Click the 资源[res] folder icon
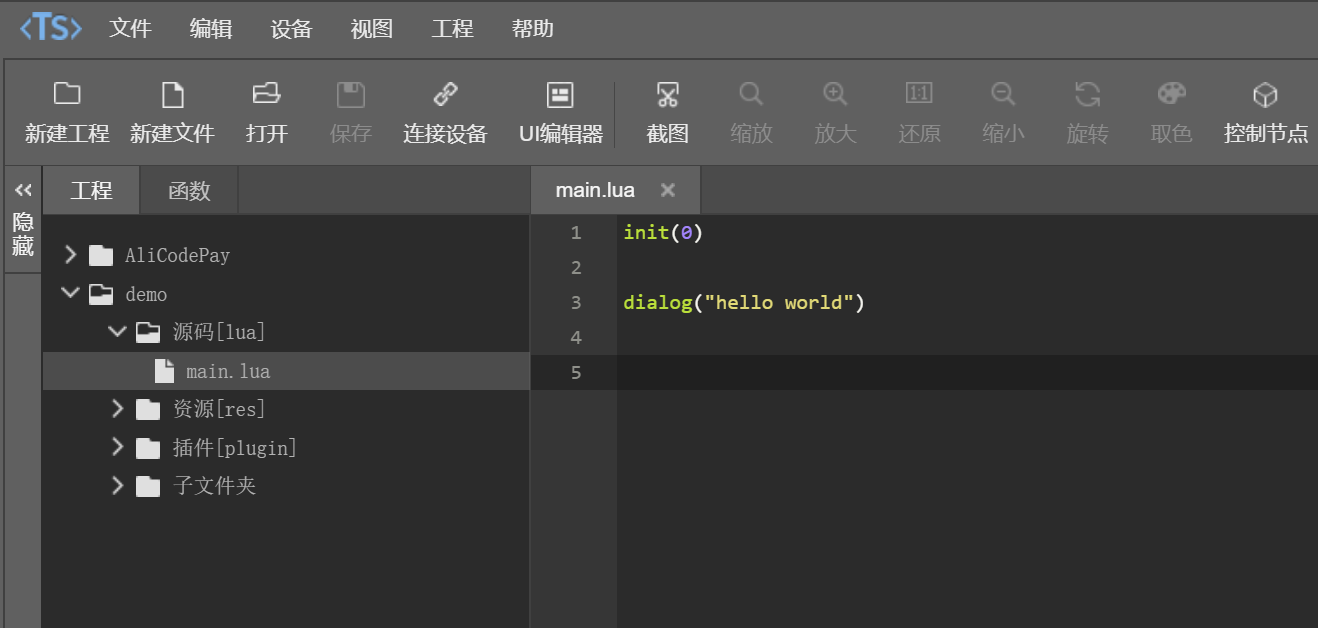Image resolution: width=1318 pixels, height=628 pixels. [148, 409]
